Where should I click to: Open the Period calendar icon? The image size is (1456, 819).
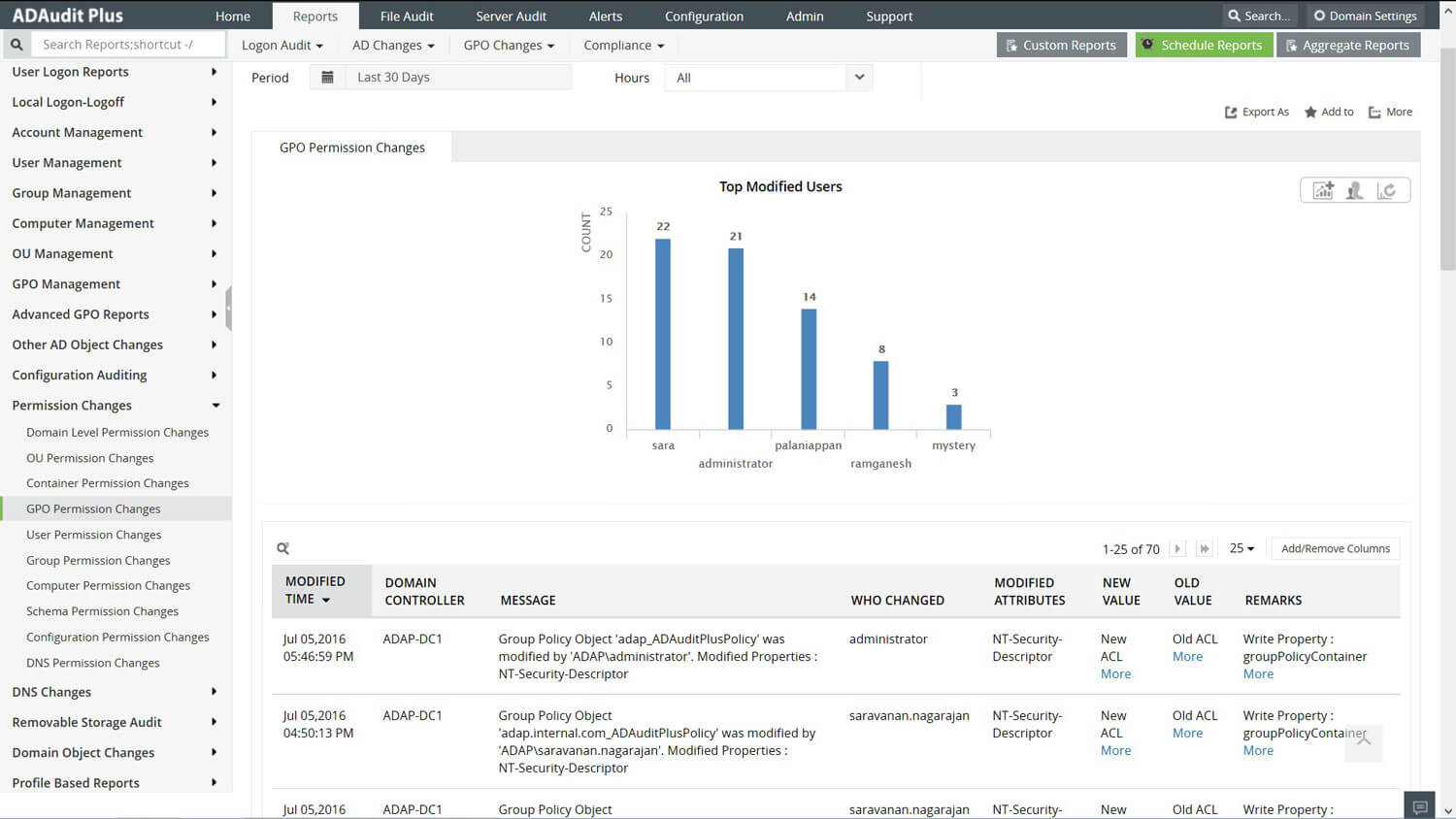click(327, 78)
